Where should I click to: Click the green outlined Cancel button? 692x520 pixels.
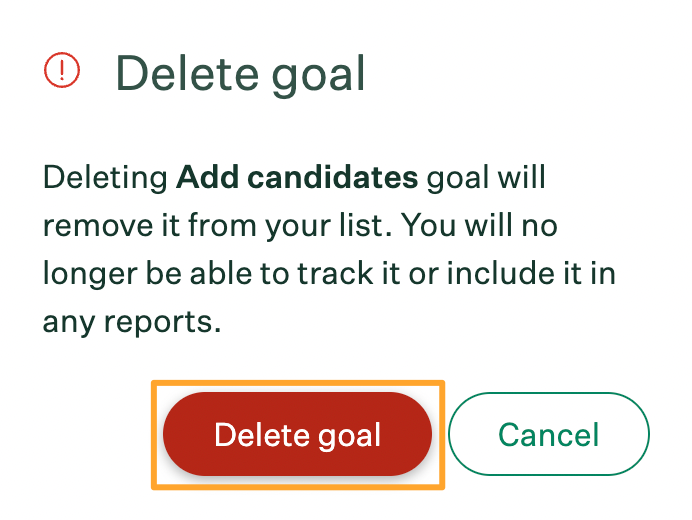pyautogui.click(x=548, y=435)
